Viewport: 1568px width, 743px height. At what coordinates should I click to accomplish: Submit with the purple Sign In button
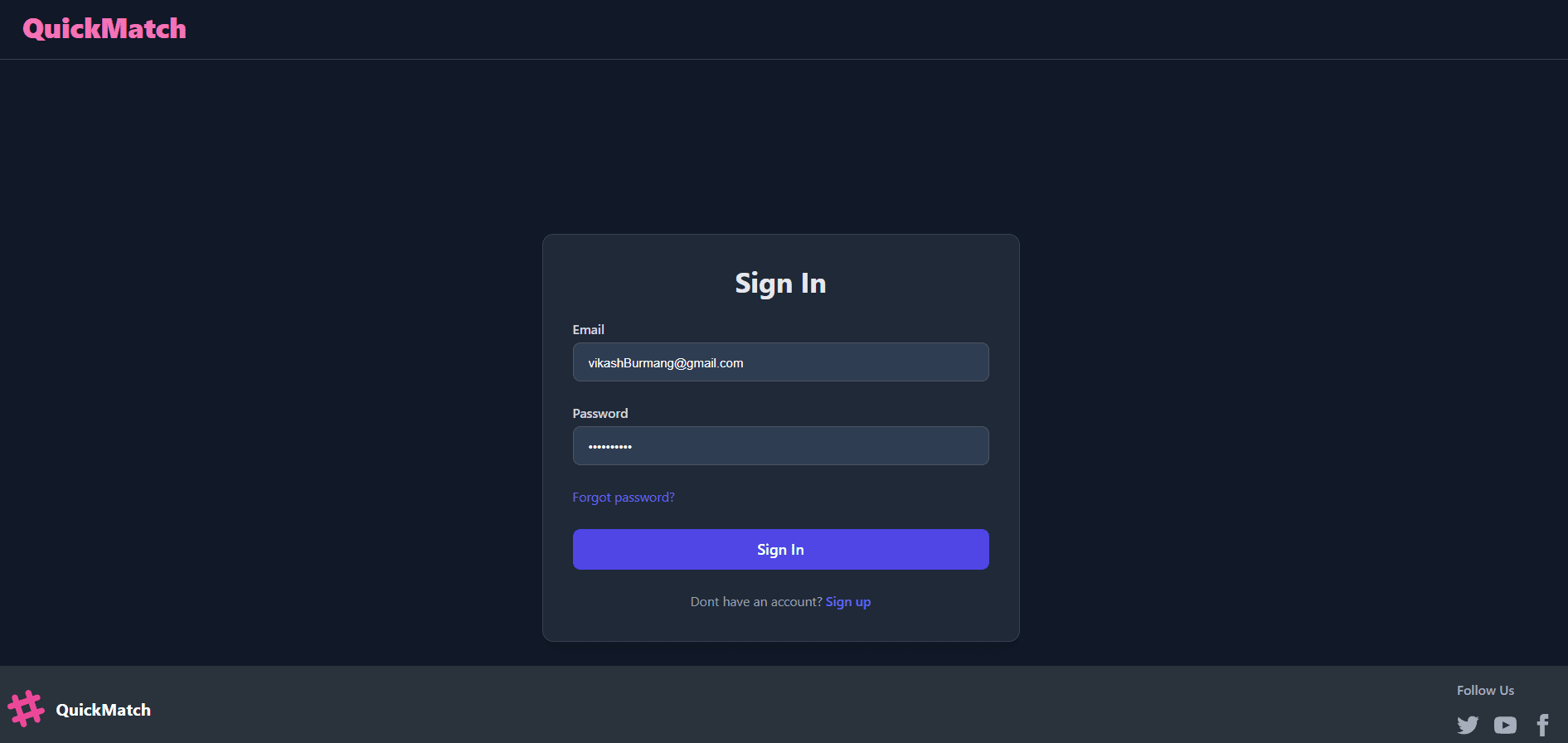tap(780, 550)
